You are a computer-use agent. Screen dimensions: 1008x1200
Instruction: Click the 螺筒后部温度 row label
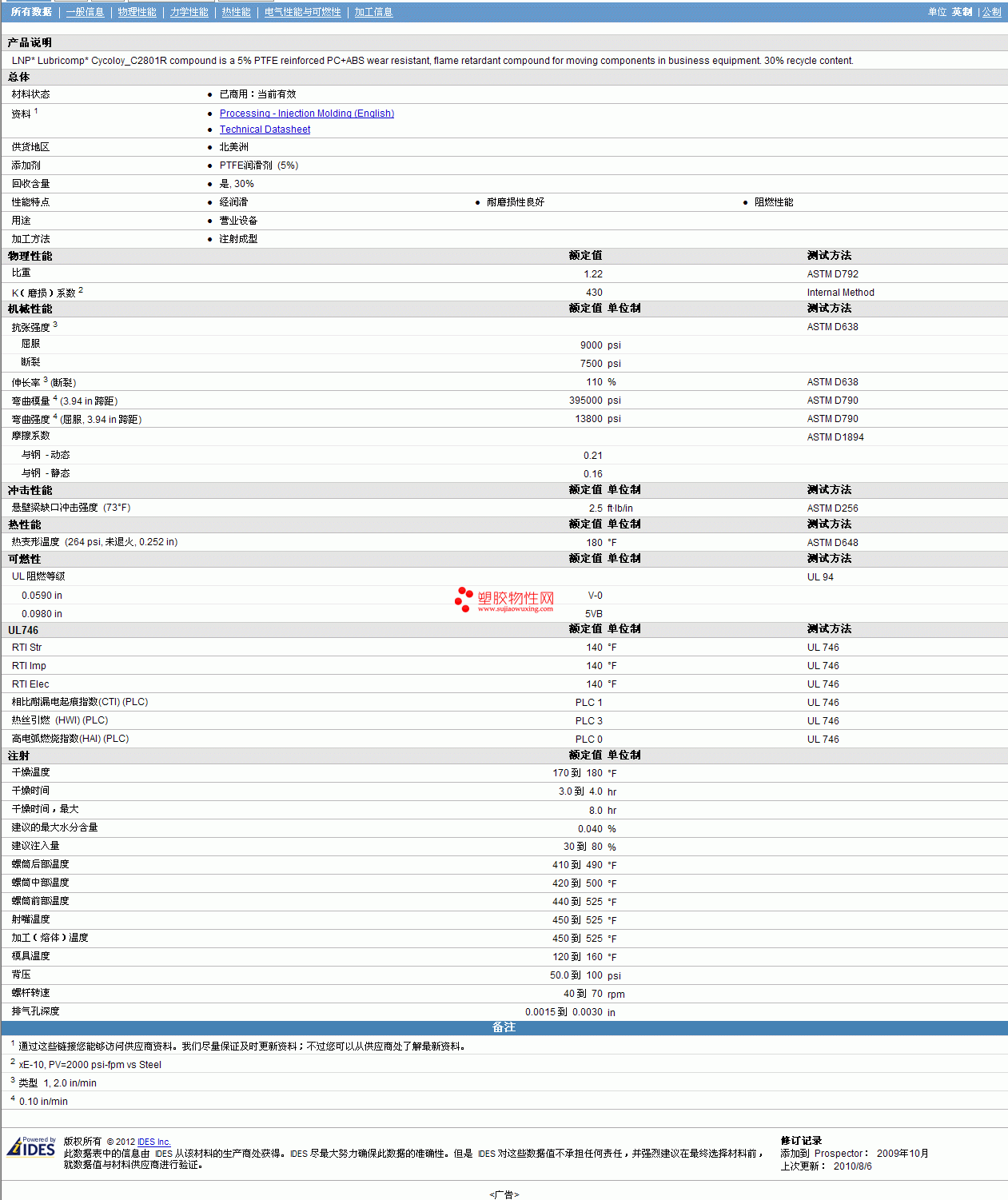point(41,864)
